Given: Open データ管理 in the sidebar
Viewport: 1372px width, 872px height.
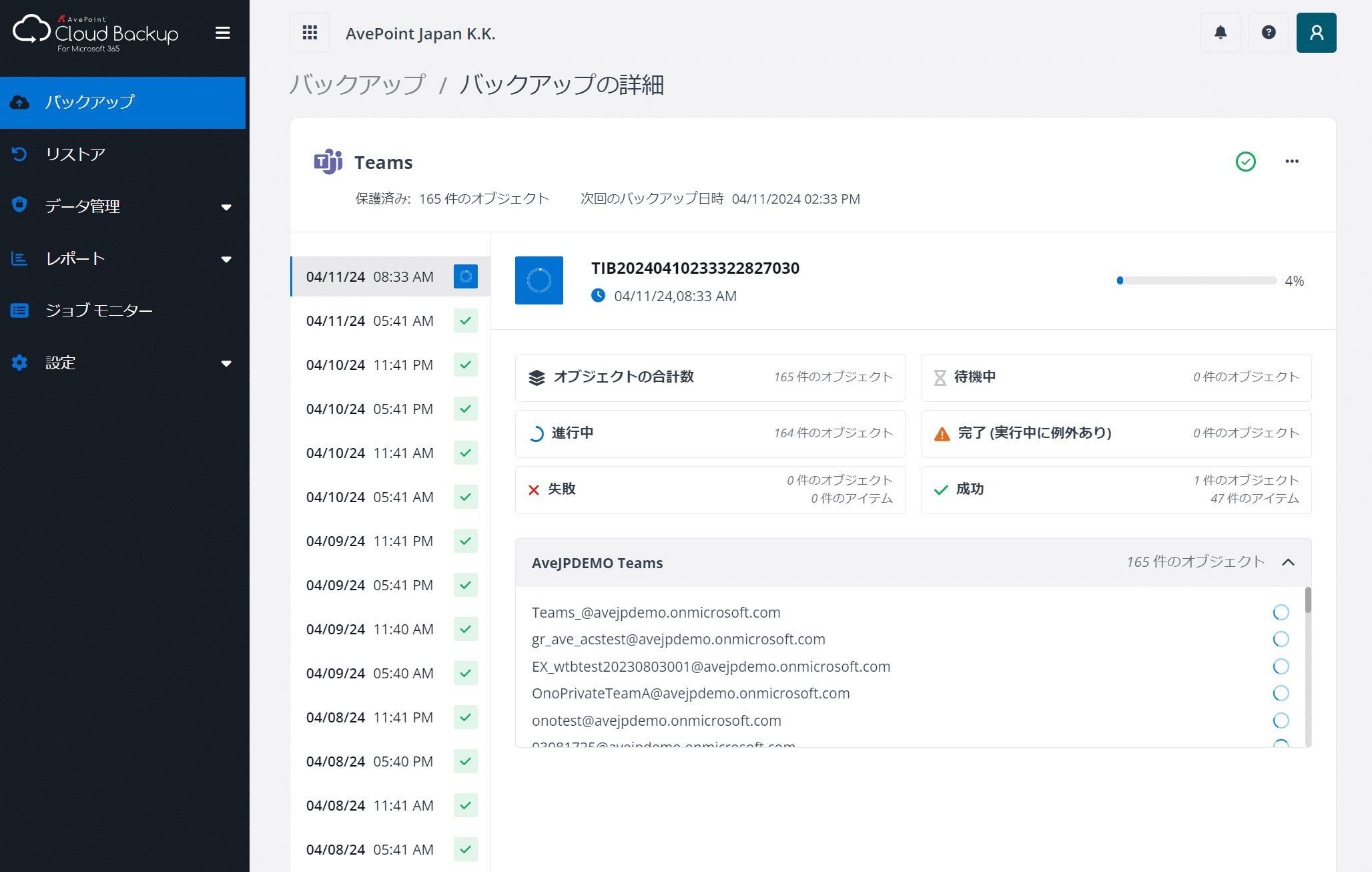Looking at the screenshot, I should [123, 206].
